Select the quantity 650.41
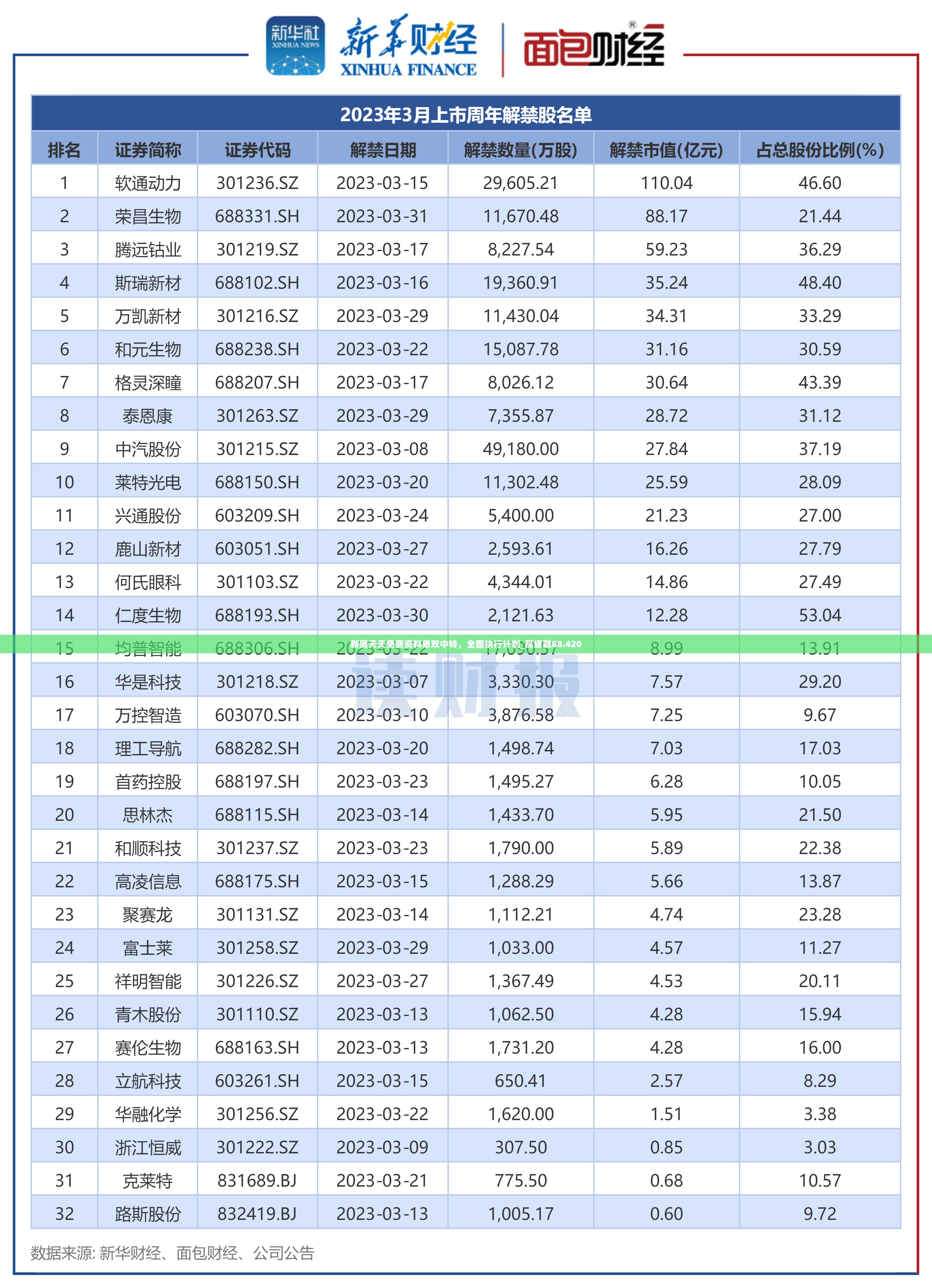Viewport: 932px width, 1288px height. [x=520, y=1081]
